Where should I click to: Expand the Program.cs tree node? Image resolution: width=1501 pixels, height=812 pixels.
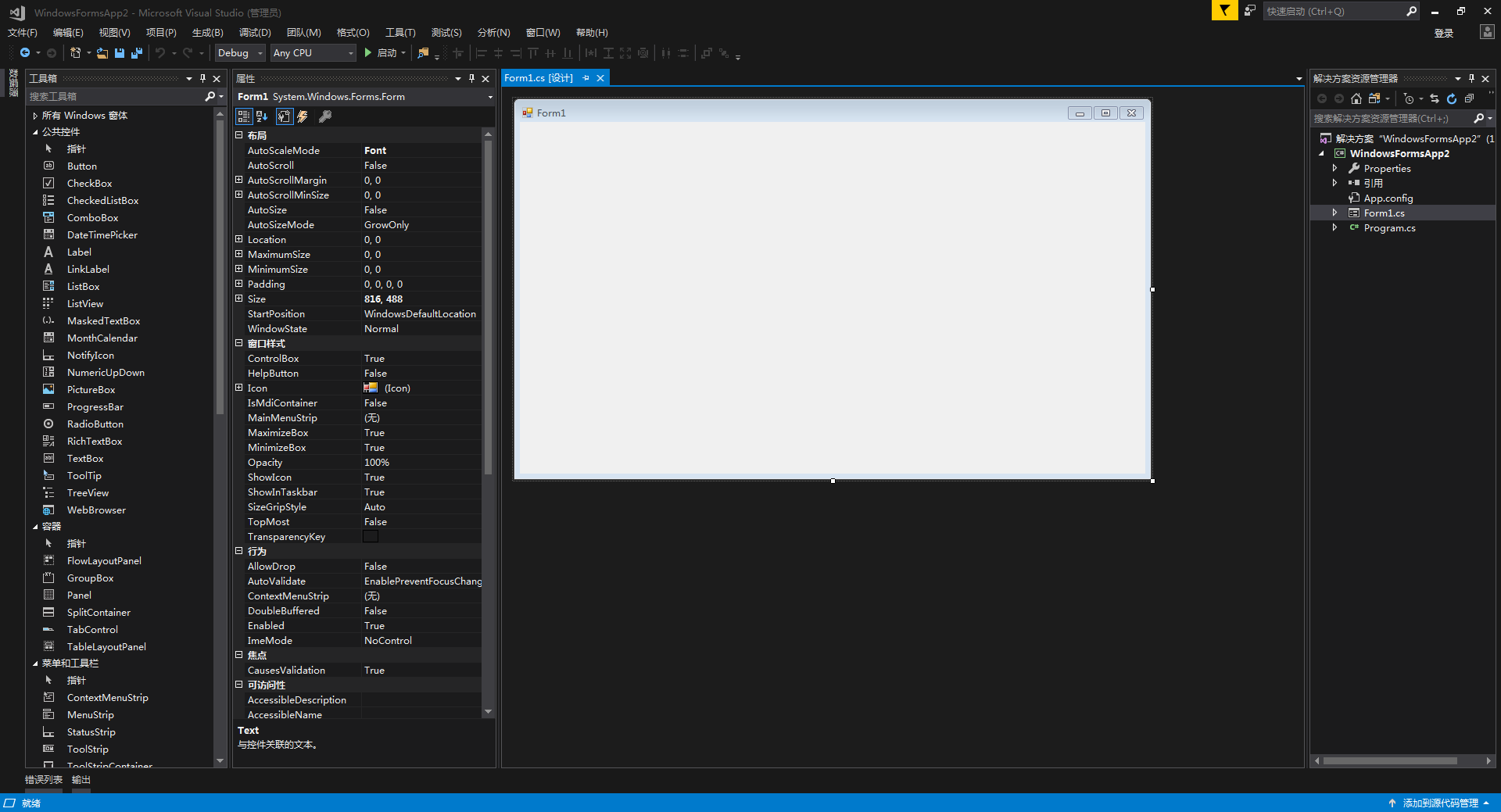pyautogui.click(x=1336, y=227)
